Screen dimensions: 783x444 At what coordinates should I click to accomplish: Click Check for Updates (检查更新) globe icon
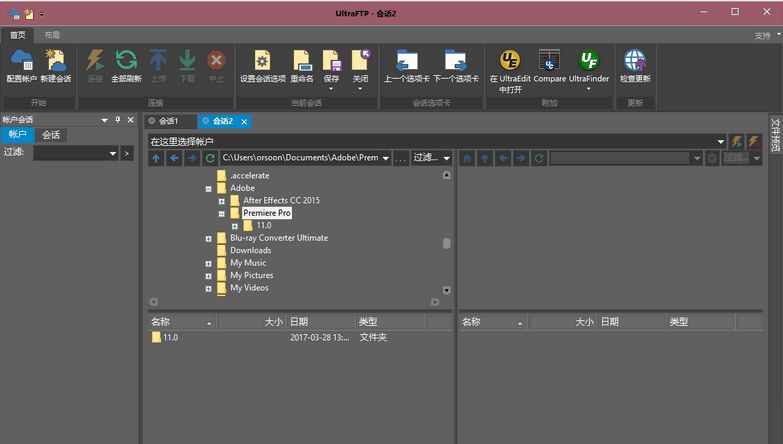[x=635, y=60]
